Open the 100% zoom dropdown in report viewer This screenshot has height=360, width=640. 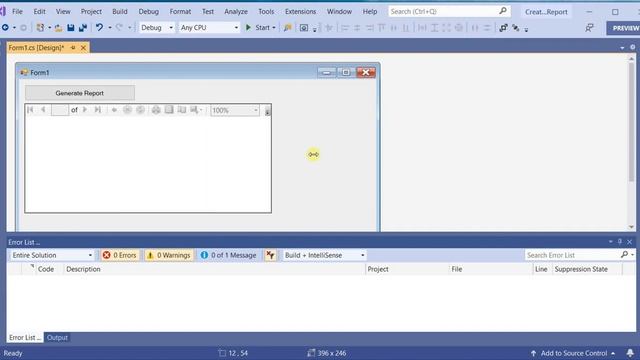pos(235,110)
